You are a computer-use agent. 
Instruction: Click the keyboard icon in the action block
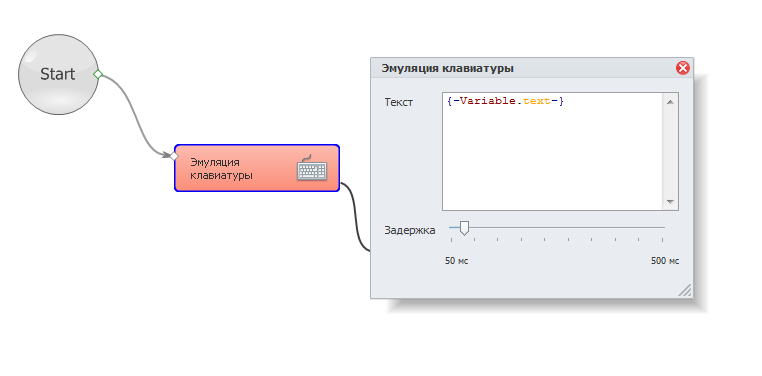pyautogui.click(x=312, y=168)
